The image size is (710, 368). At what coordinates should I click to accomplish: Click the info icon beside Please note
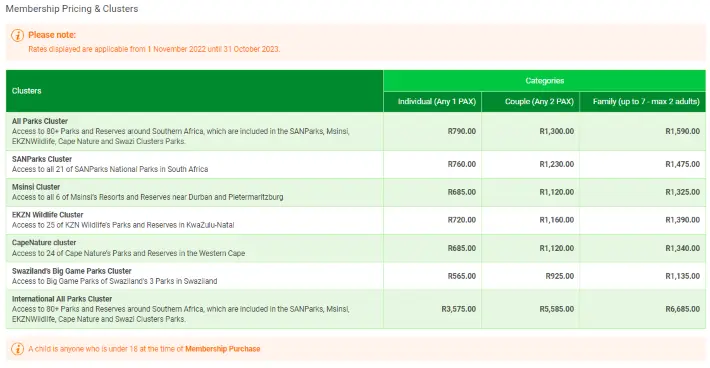coord(17,35)
